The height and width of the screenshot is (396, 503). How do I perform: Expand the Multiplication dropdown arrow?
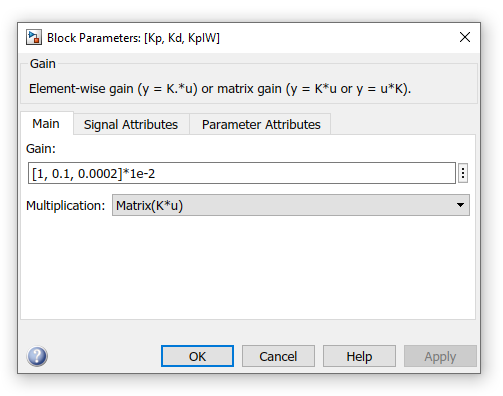pos(460,205)
